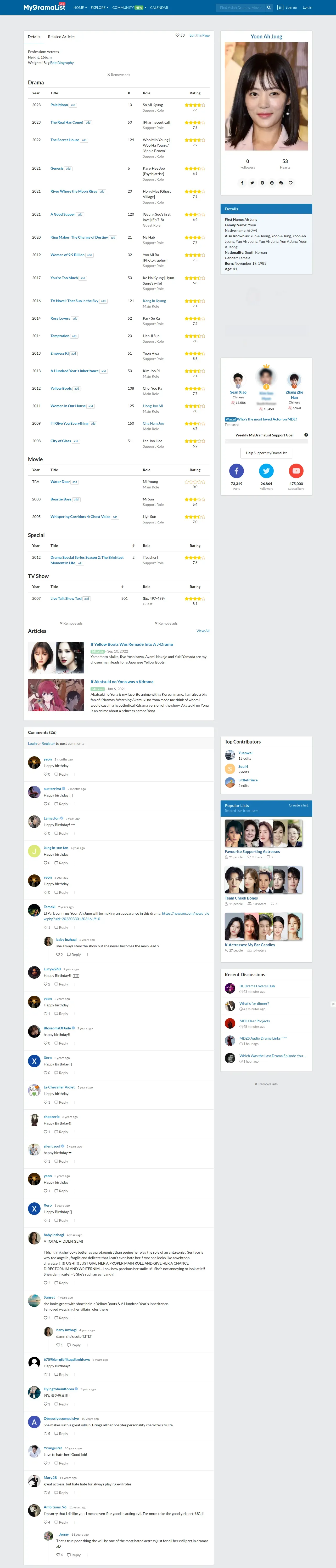Click View All for Articles
The width and height of the screenshot is (336, 1568).
pyautogui.click(x=203, y=631)
